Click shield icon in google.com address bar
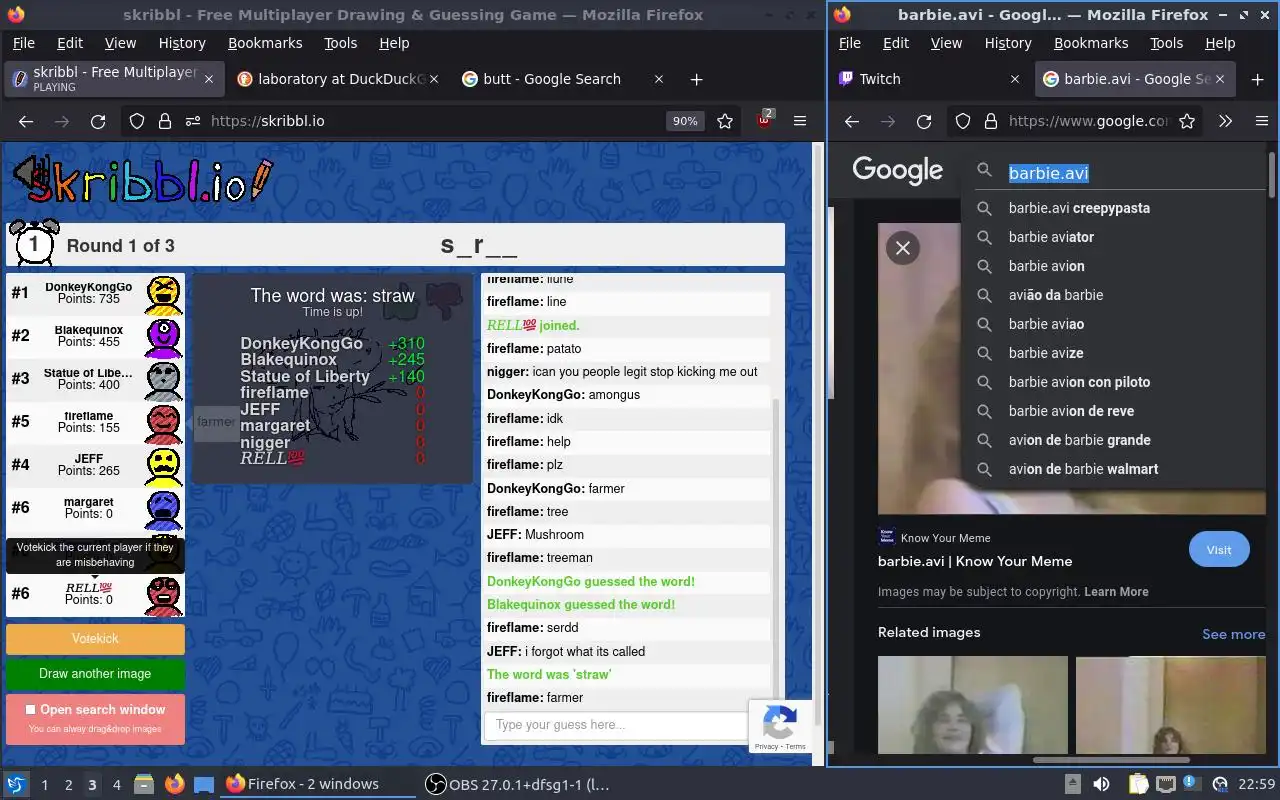 coord(963,121)
